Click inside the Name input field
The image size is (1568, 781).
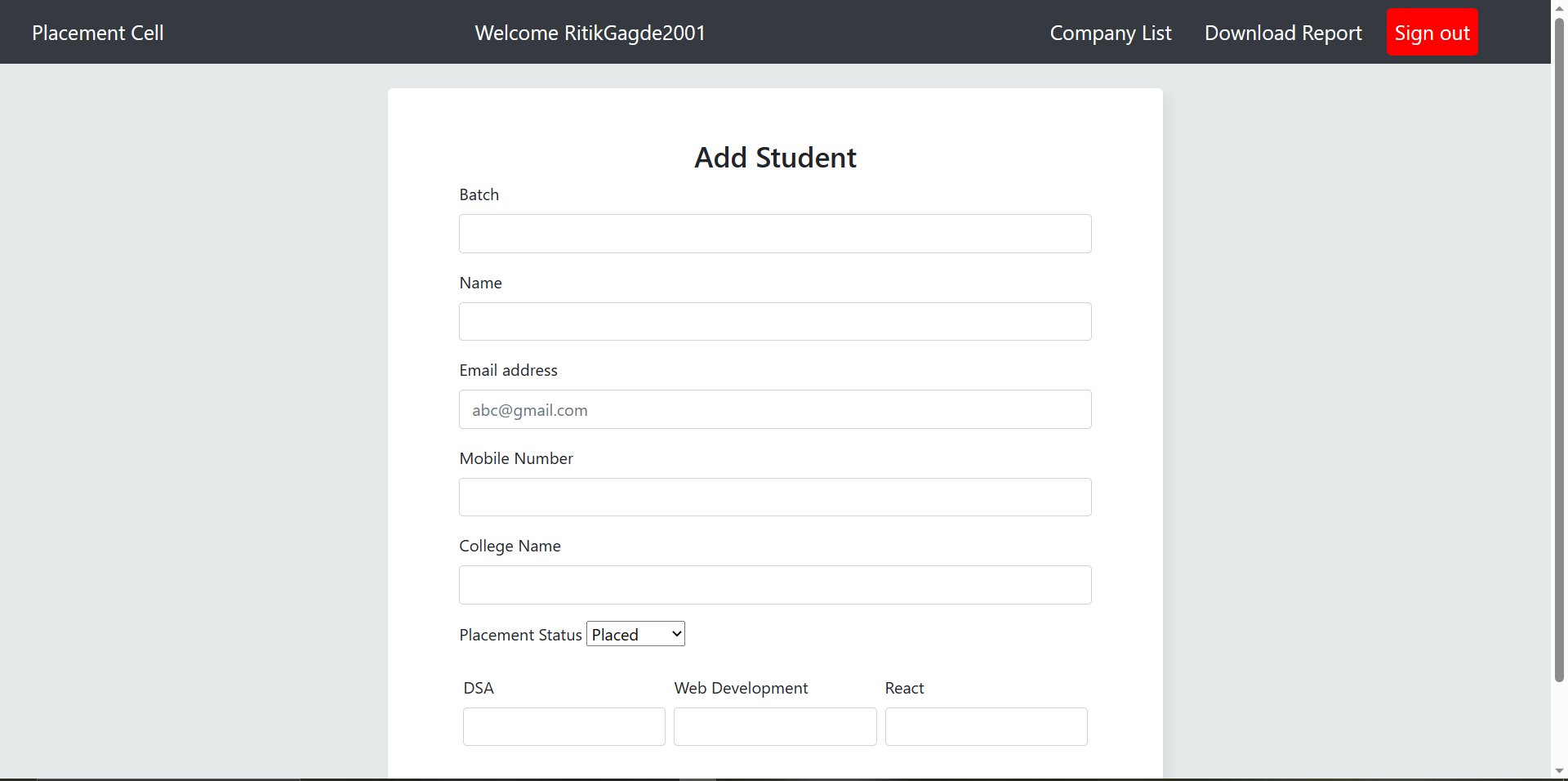[774, 321]
